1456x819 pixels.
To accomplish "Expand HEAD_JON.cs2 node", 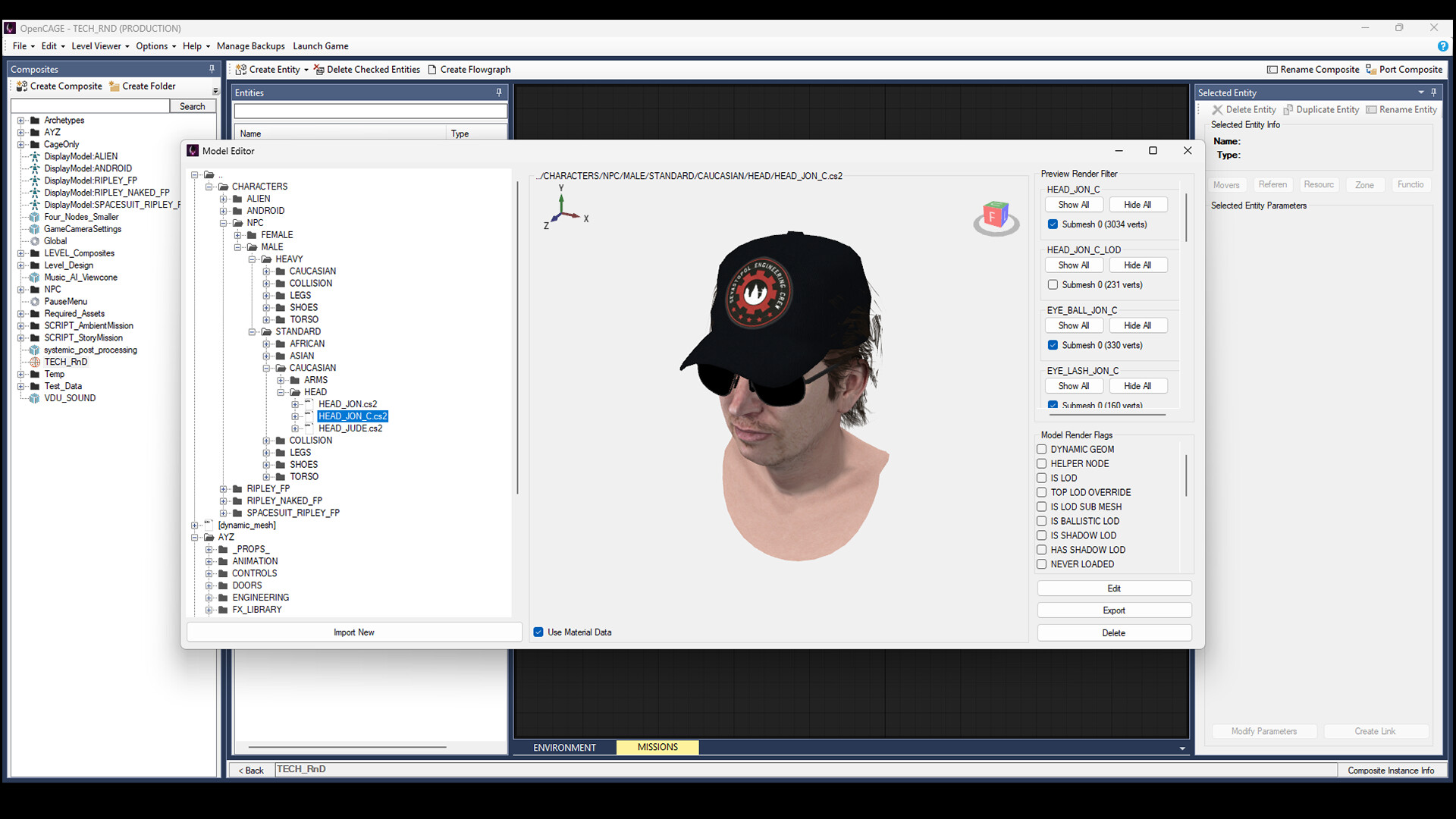I will pyautogui.click(x=295, y=405).
